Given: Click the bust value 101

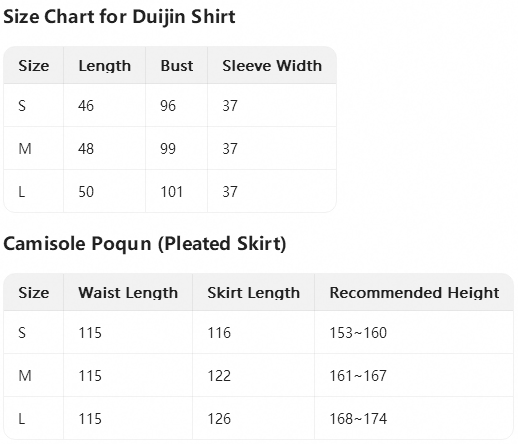Looking at the screenshot, I should click(x=171, y=192).
